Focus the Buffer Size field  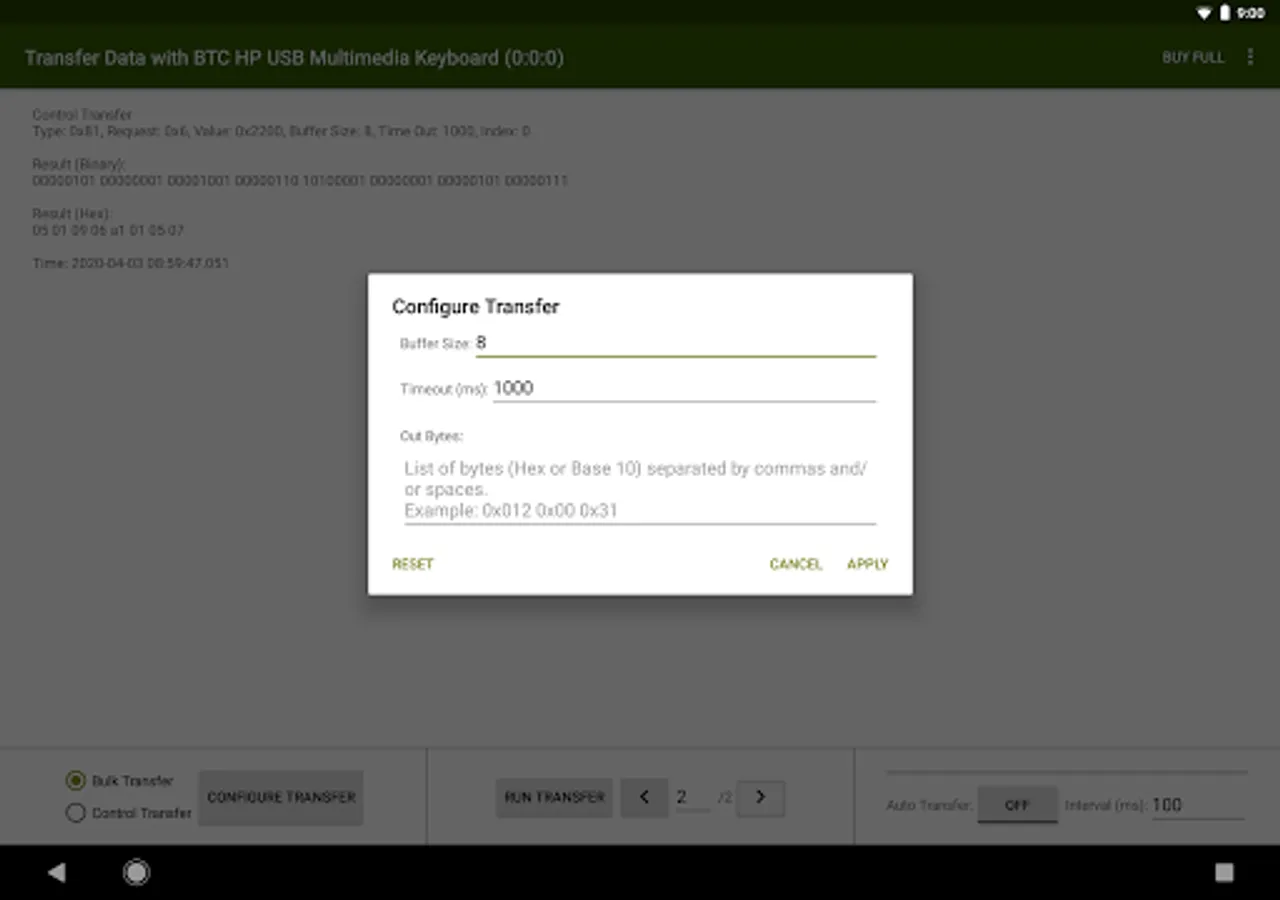tap(675, 343)
